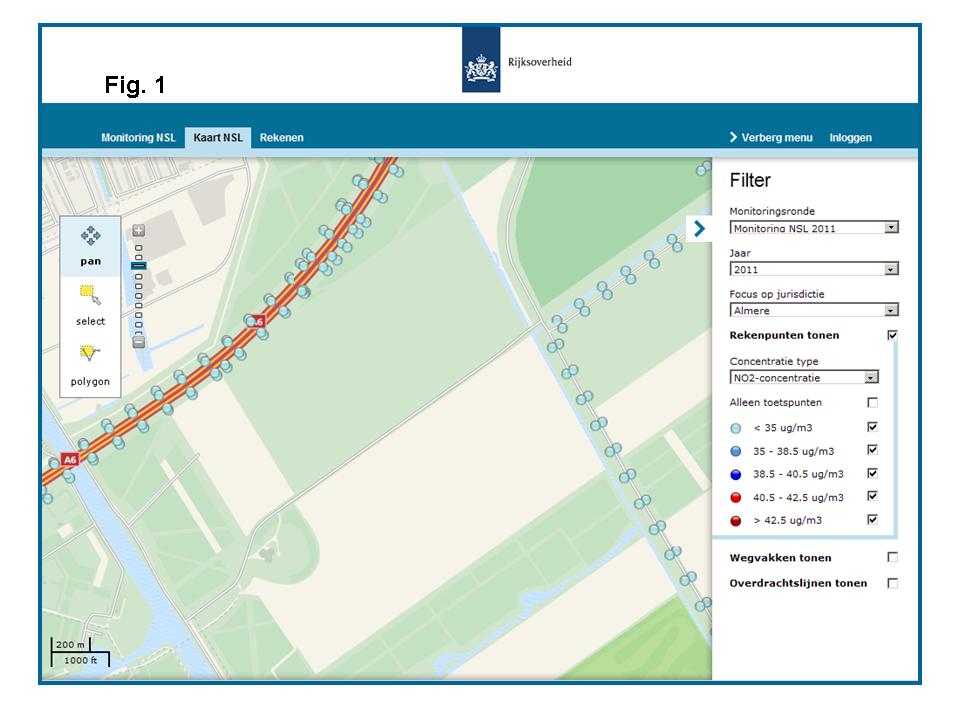960x720 pixels.
Task: Toggle the > 42.5 ug/m3 checkbox
Action: [872, 519]
